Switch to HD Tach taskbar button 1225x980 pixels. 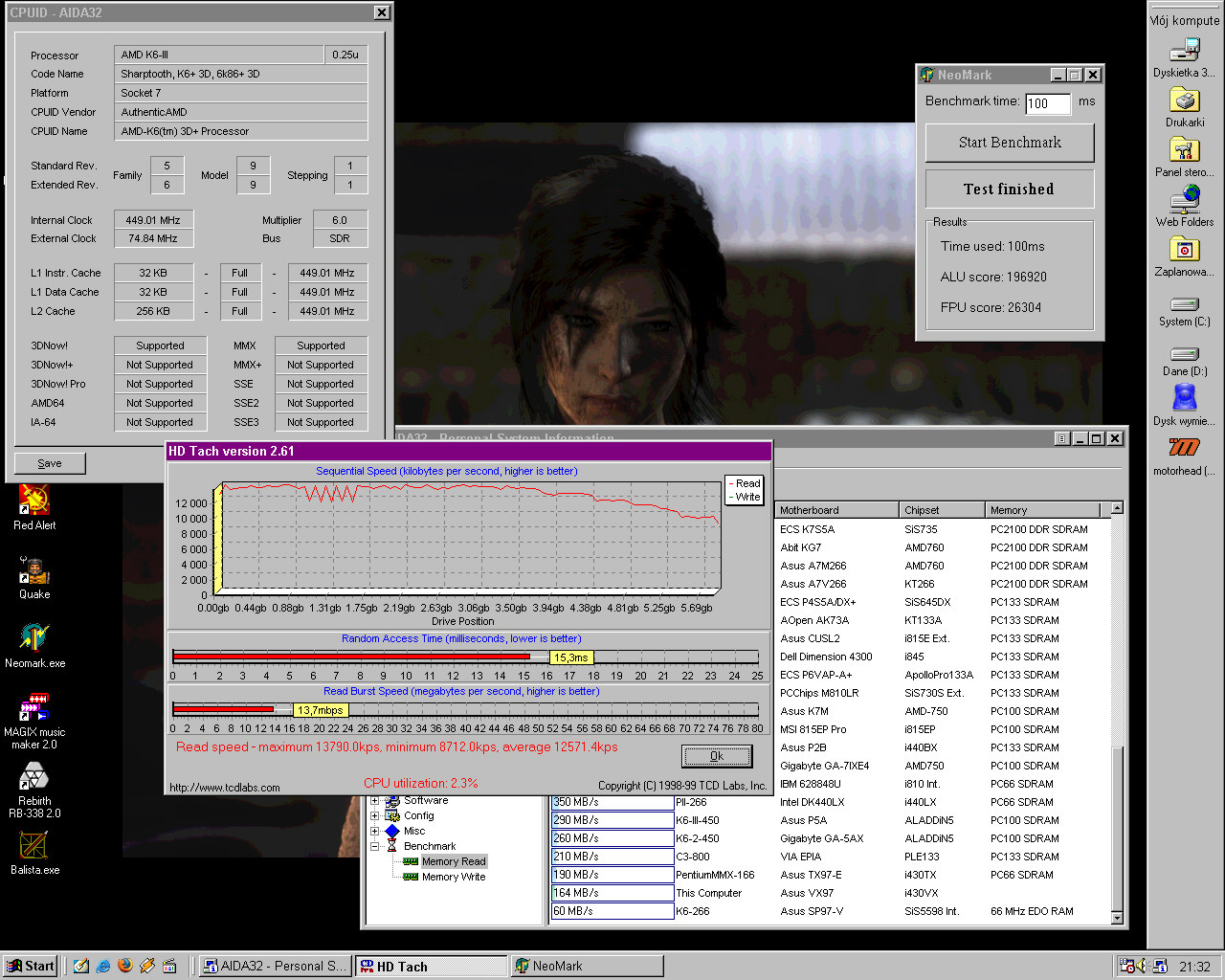[431, 966]
